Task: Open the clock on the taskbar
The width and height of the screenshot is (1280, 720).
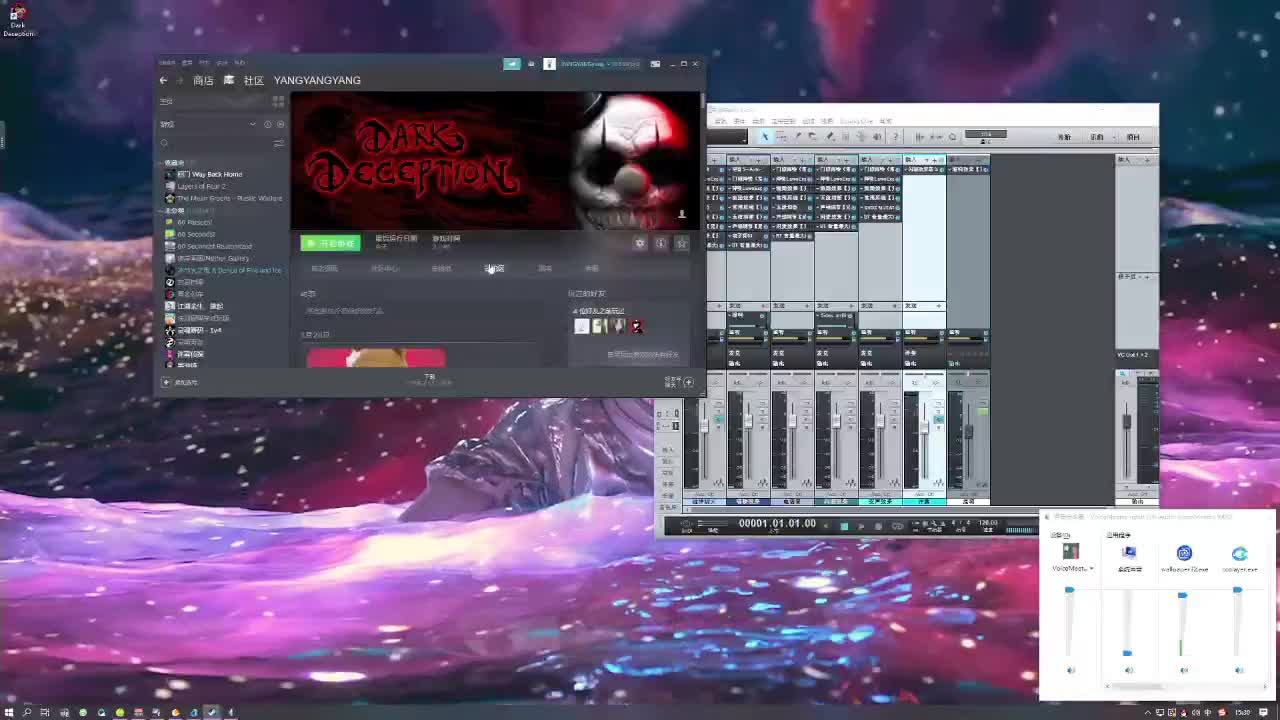Action: click(x=1242, y=713)
